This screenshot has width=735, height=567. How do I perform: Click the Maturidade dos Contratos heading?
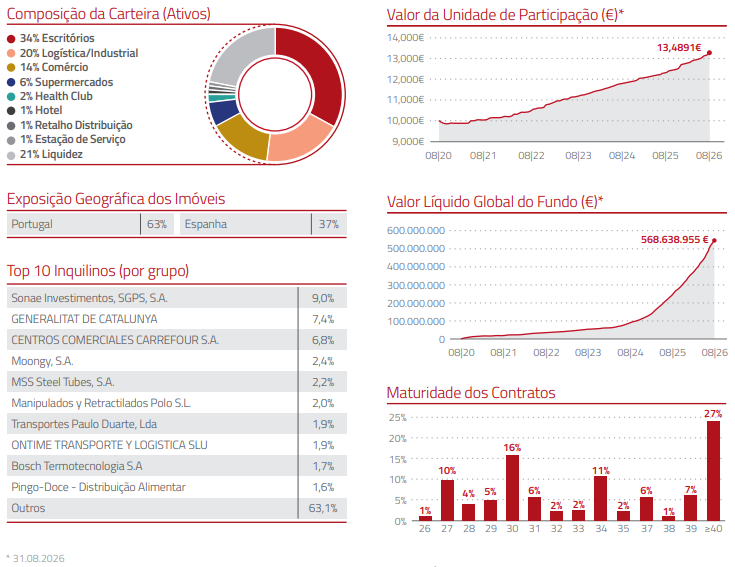point(471,393)
